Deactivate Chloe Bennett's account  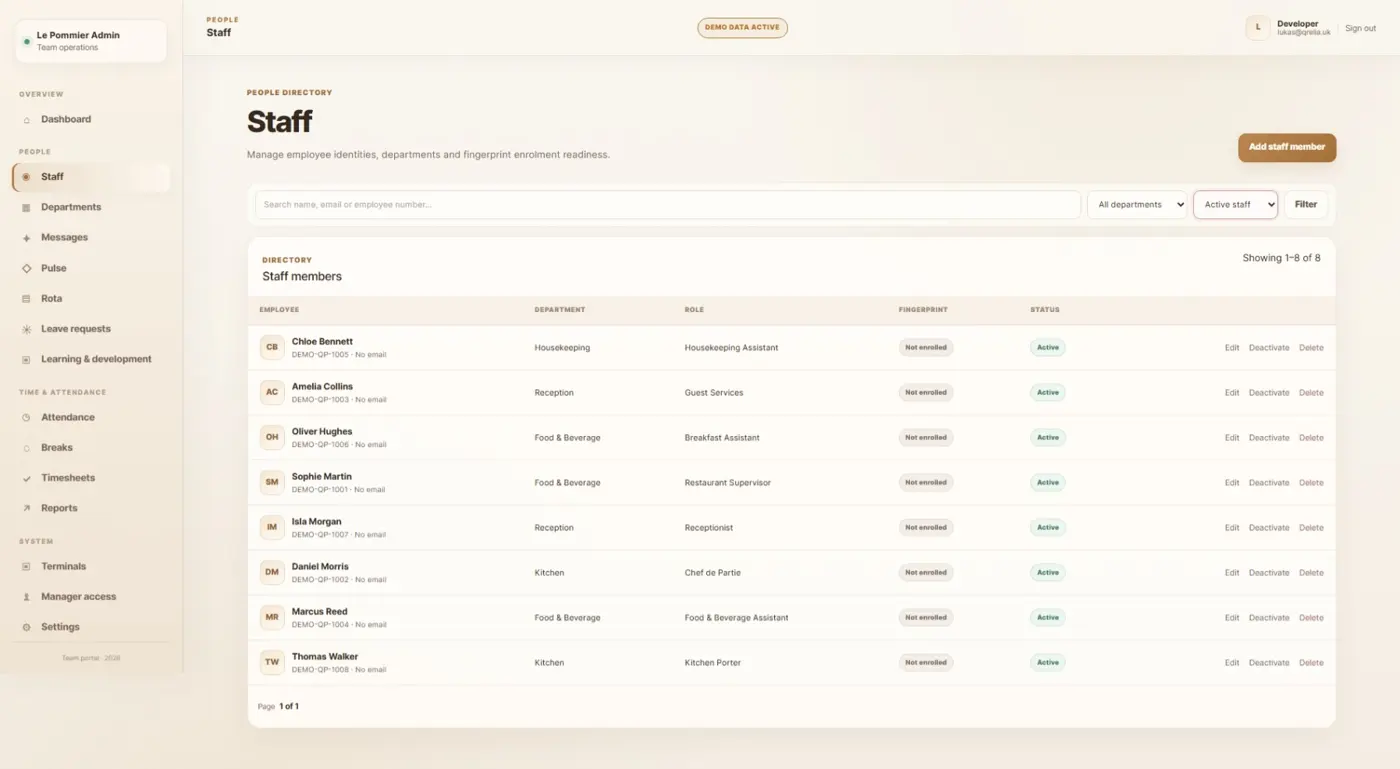click(1269, 348)
